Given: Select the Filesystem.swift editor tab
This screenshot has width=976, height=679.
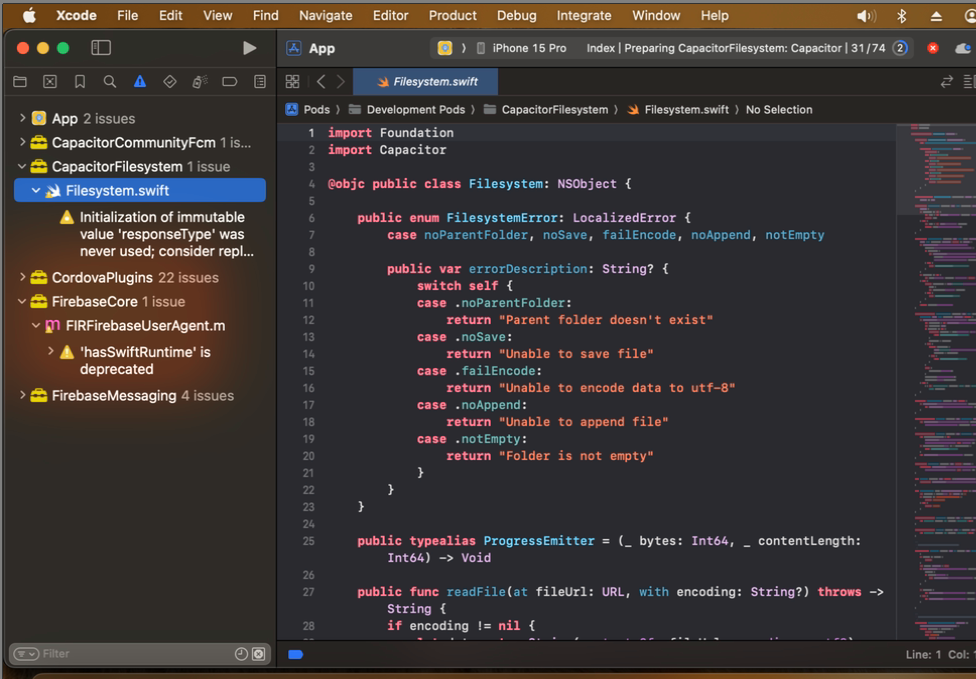Looking at the screenshot, I should [x=426, y=82].
